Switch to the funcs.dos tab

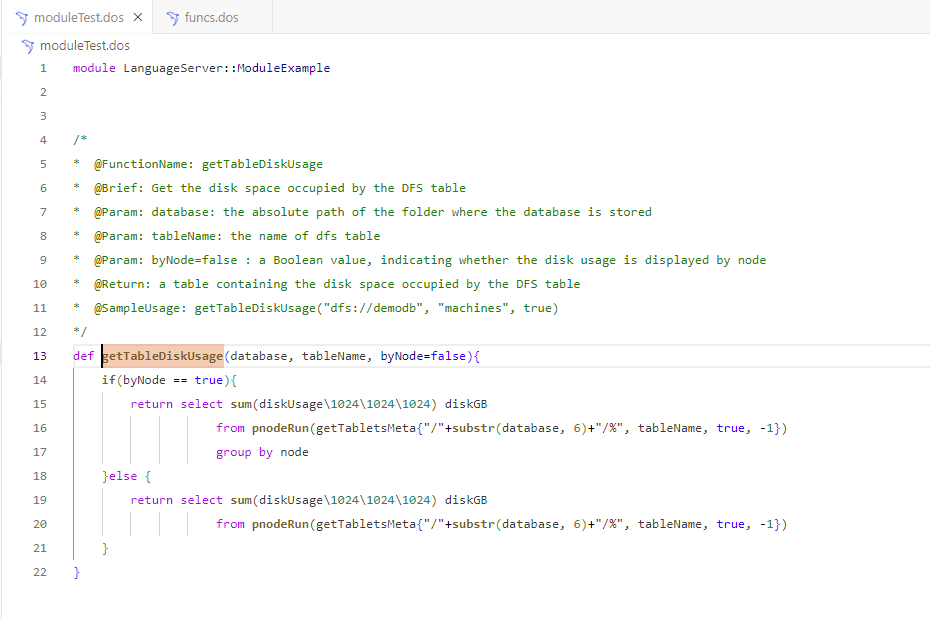(x=211, y=18)
